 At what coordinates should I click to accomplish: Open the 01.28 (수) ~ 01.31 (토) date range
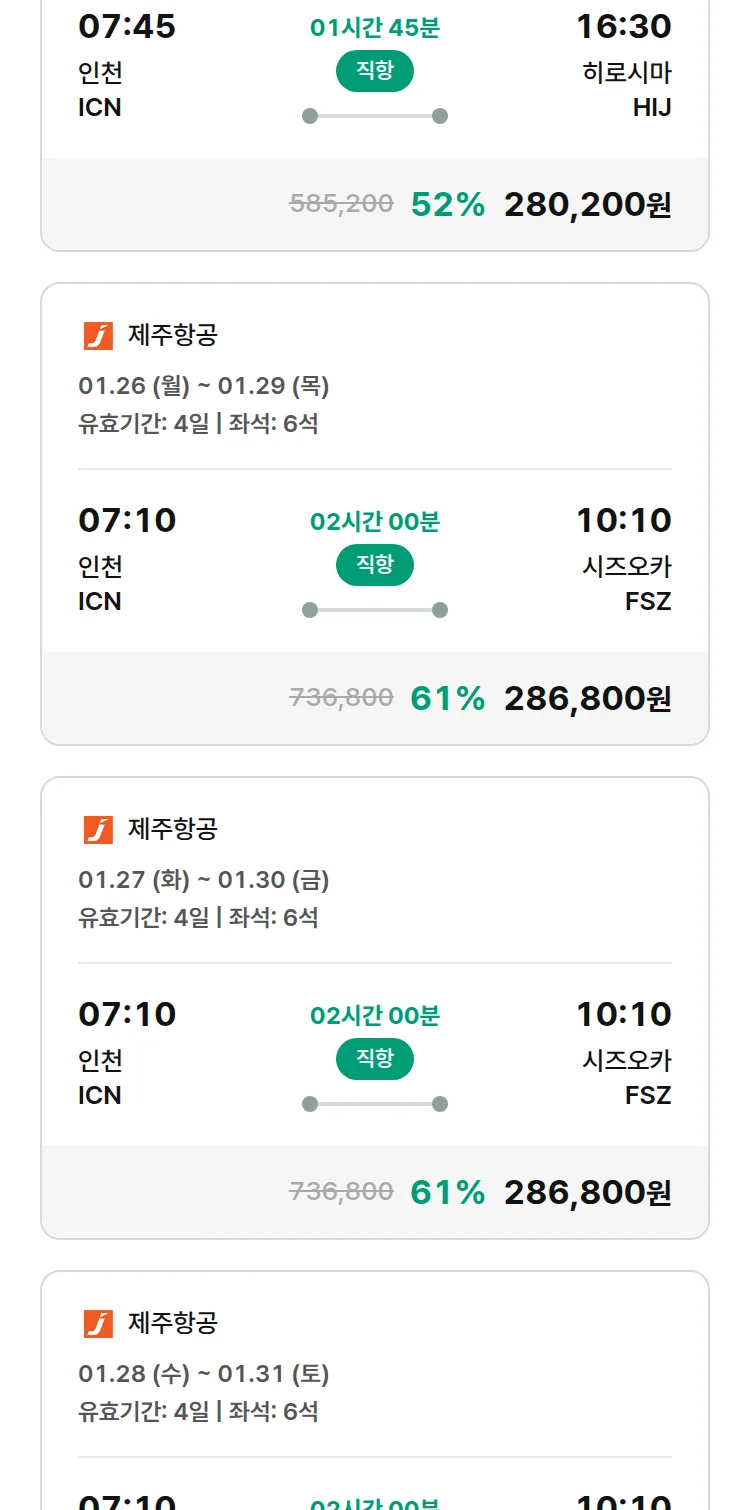204,1374
